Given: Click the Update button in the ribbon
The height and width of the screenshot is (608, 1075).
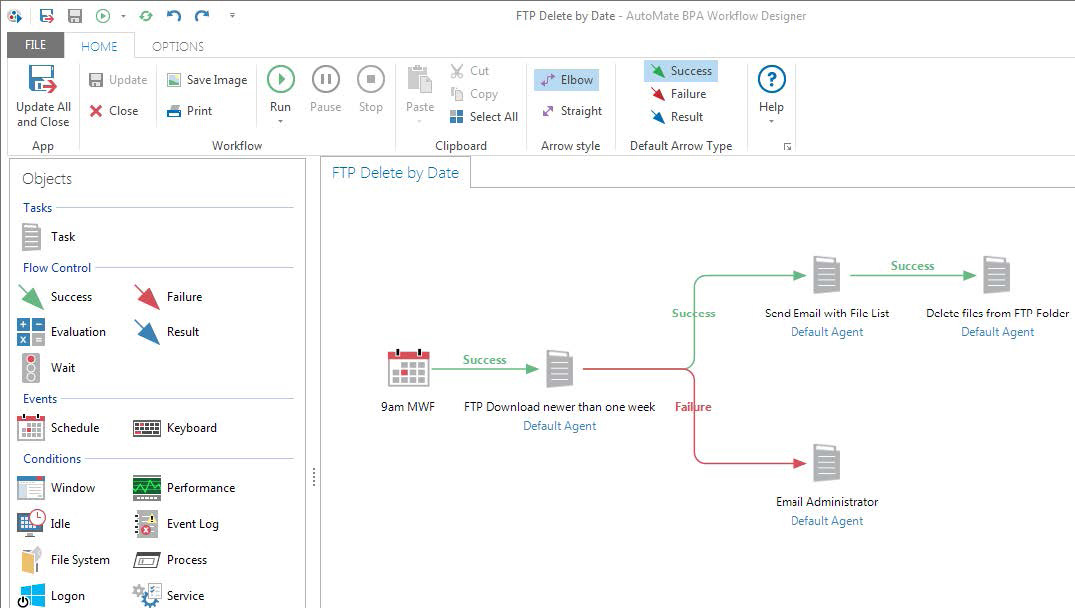Looking at the screenshot, I should [118, 80].
